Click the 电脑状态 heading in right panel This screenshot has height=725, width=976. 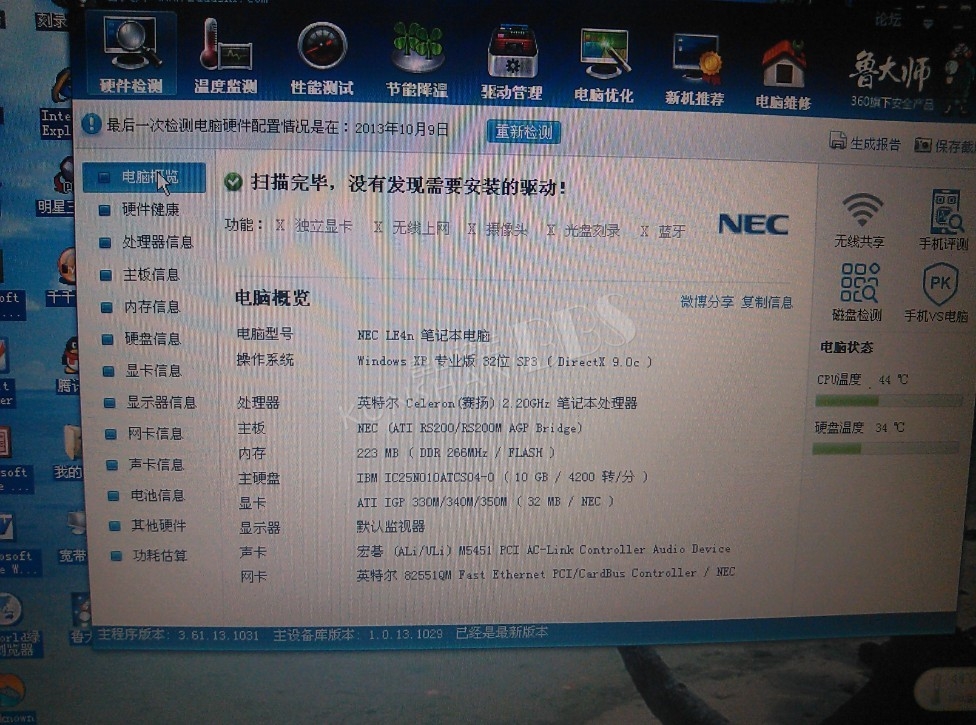tap(847, 347)
